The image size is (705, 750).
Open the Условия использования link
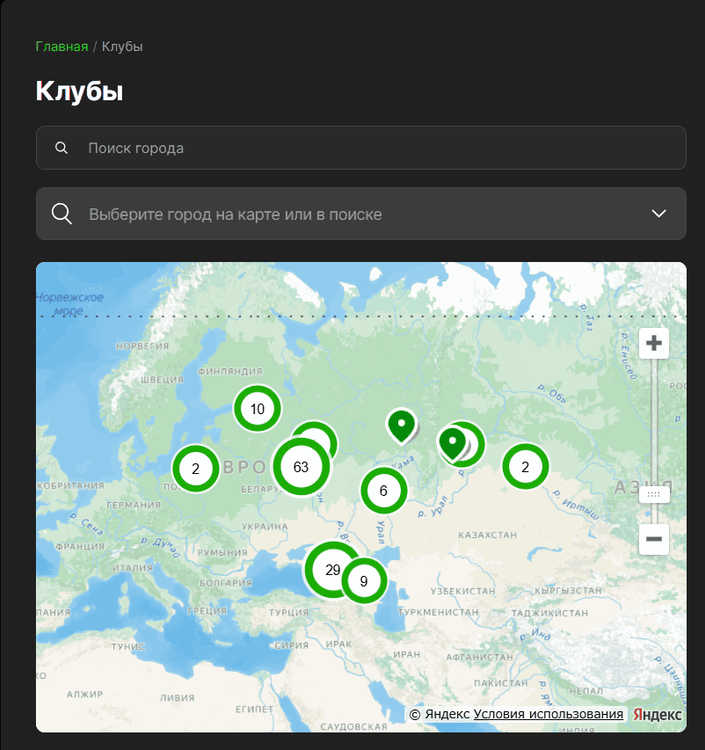coord(548,714)
